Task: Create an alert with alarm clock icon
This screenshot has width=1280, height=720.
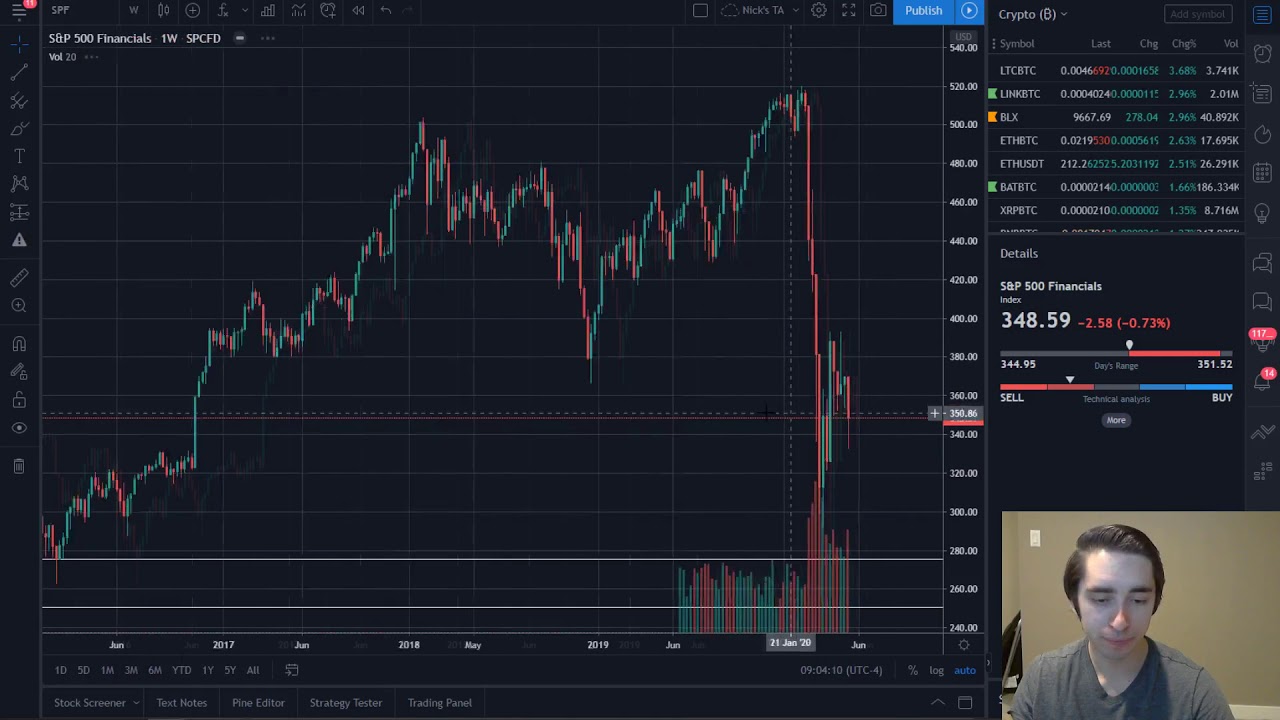Action: pyautogui.click(x=328, y=10)
